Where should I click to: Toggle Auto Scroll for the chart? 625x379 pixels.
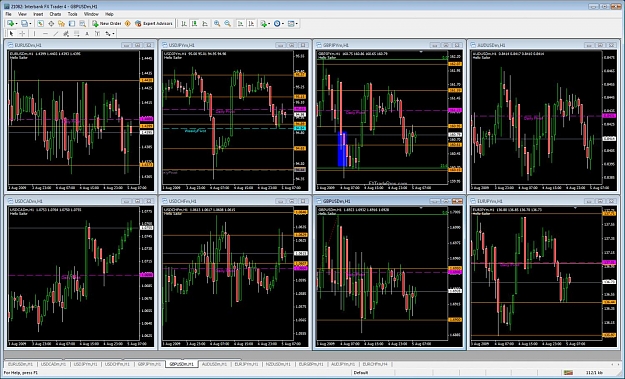pos(240,24)
